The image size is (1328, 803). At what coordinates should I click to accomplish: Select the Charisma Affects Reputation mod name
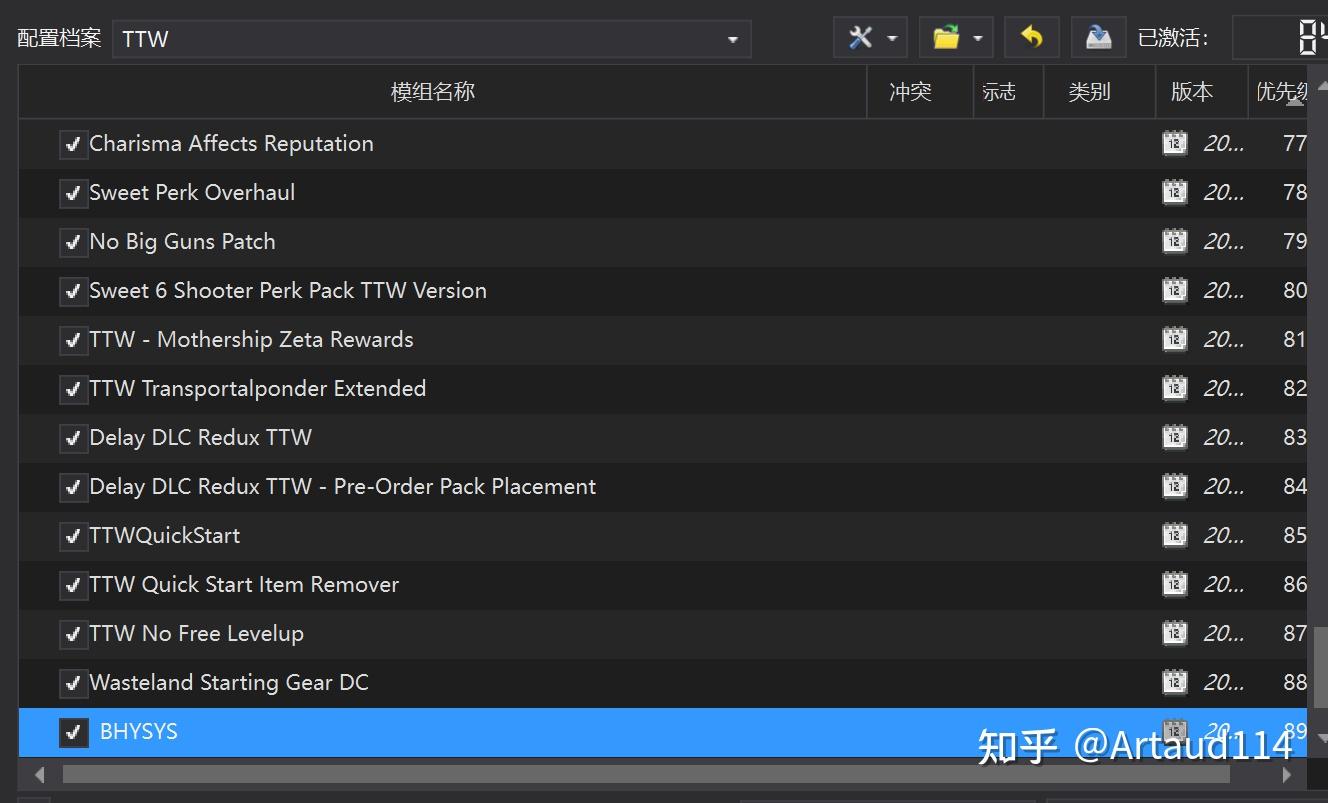pyautogui.click(x=231, y=143)
